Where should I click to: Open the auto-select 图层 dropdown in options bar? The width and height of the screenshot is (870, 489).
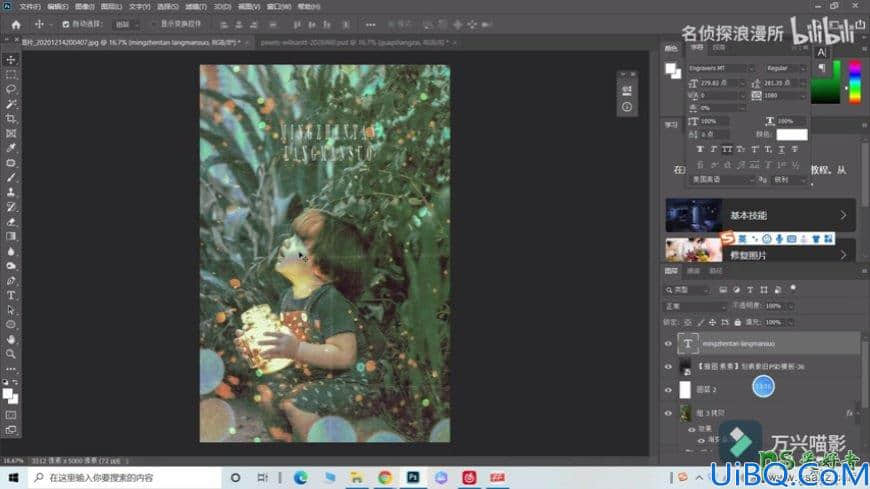127,24
